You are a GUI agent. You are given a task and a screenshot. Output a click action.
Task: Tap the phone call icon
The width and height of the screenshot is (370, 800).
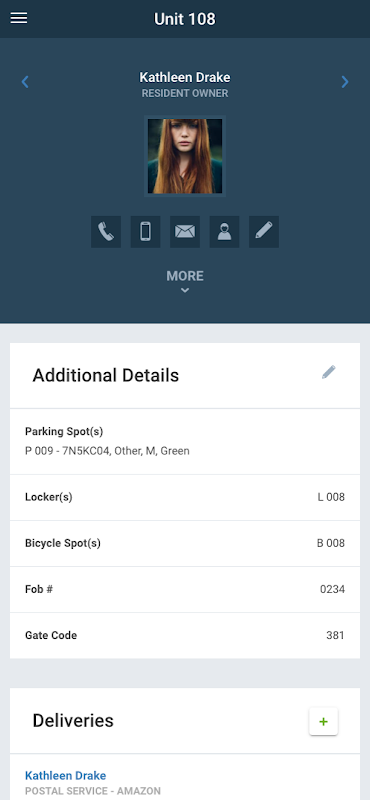(106, 232)
